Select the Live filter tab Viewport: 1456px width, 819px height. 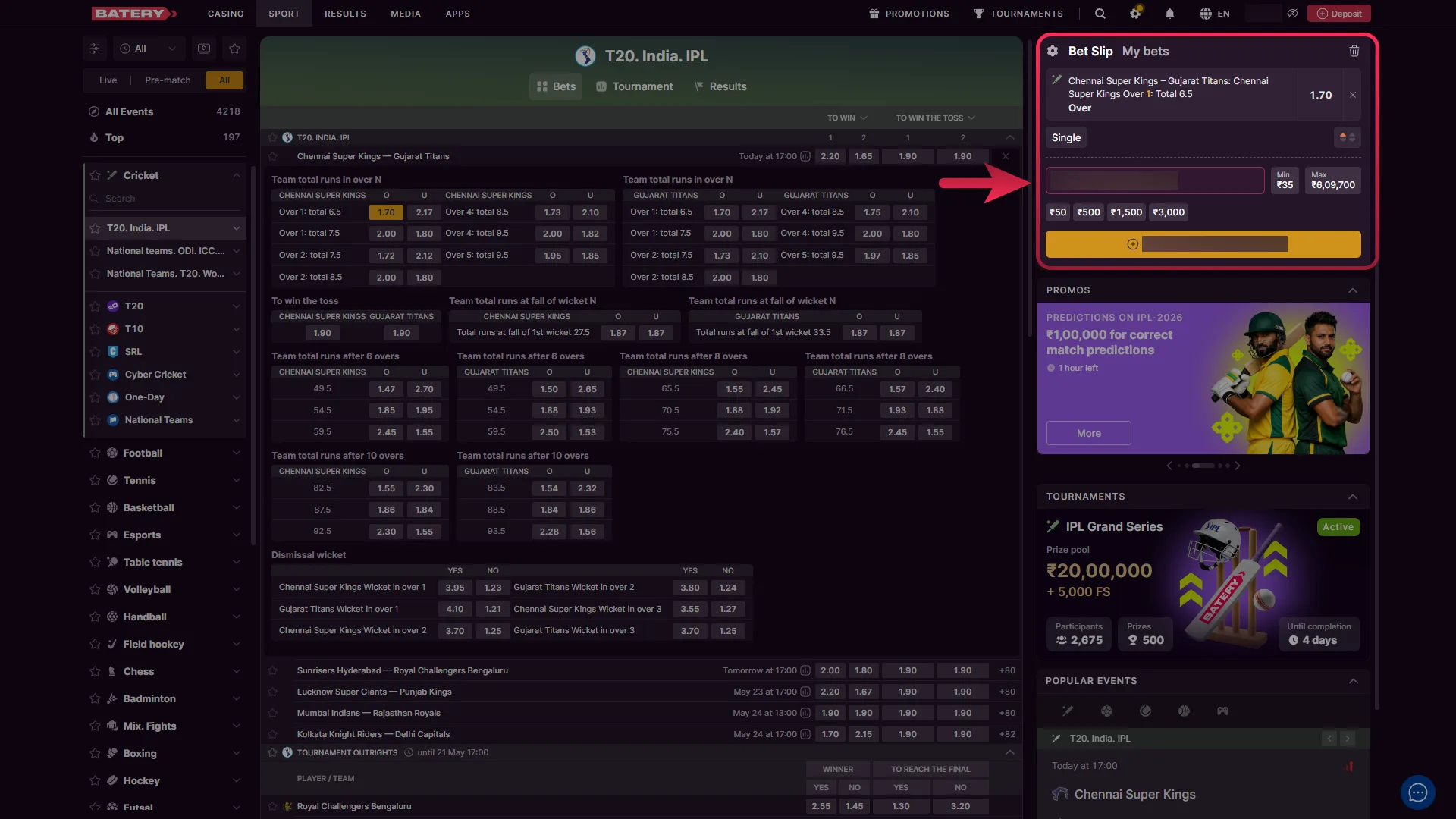tap(108, 80)
